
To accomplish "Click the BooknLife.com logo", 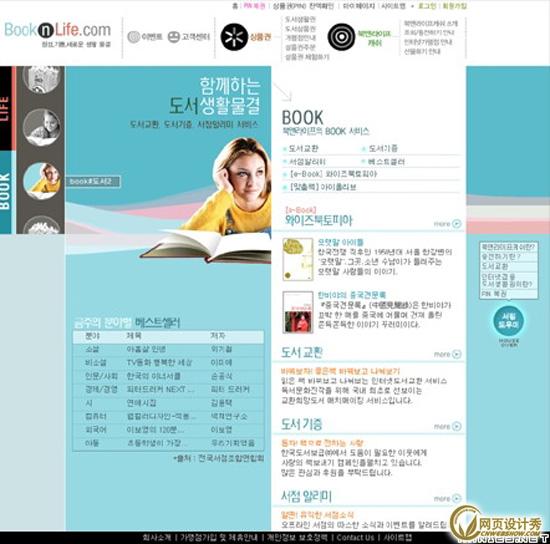I will (x=58, y=30).
